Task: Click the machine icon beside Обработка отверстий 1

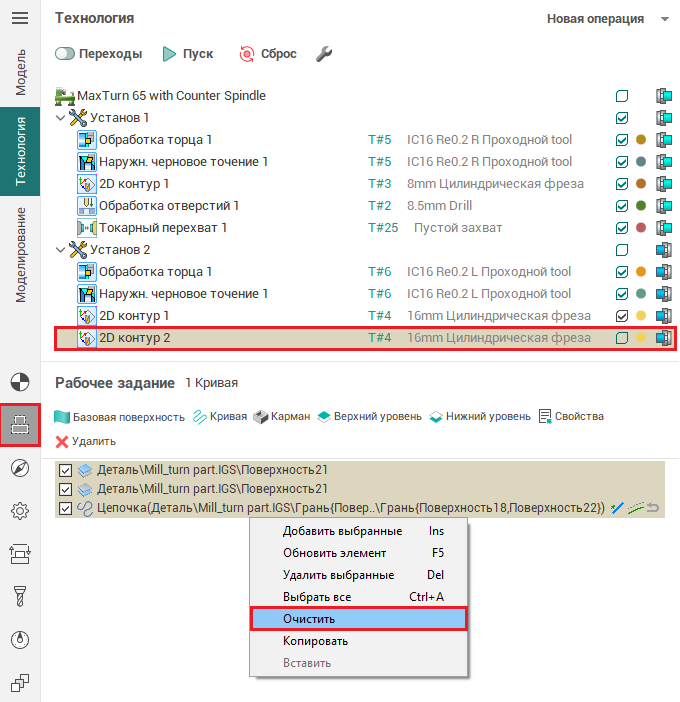Action: [x=662, y=206]
